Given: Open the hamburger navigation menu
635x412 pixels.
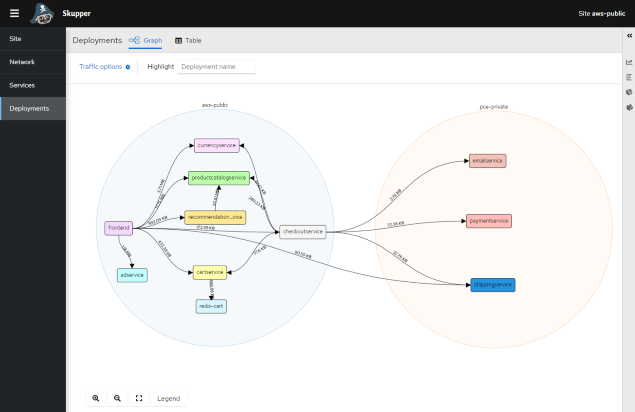Looking at the screenshot, I should (x=15, y=13).
